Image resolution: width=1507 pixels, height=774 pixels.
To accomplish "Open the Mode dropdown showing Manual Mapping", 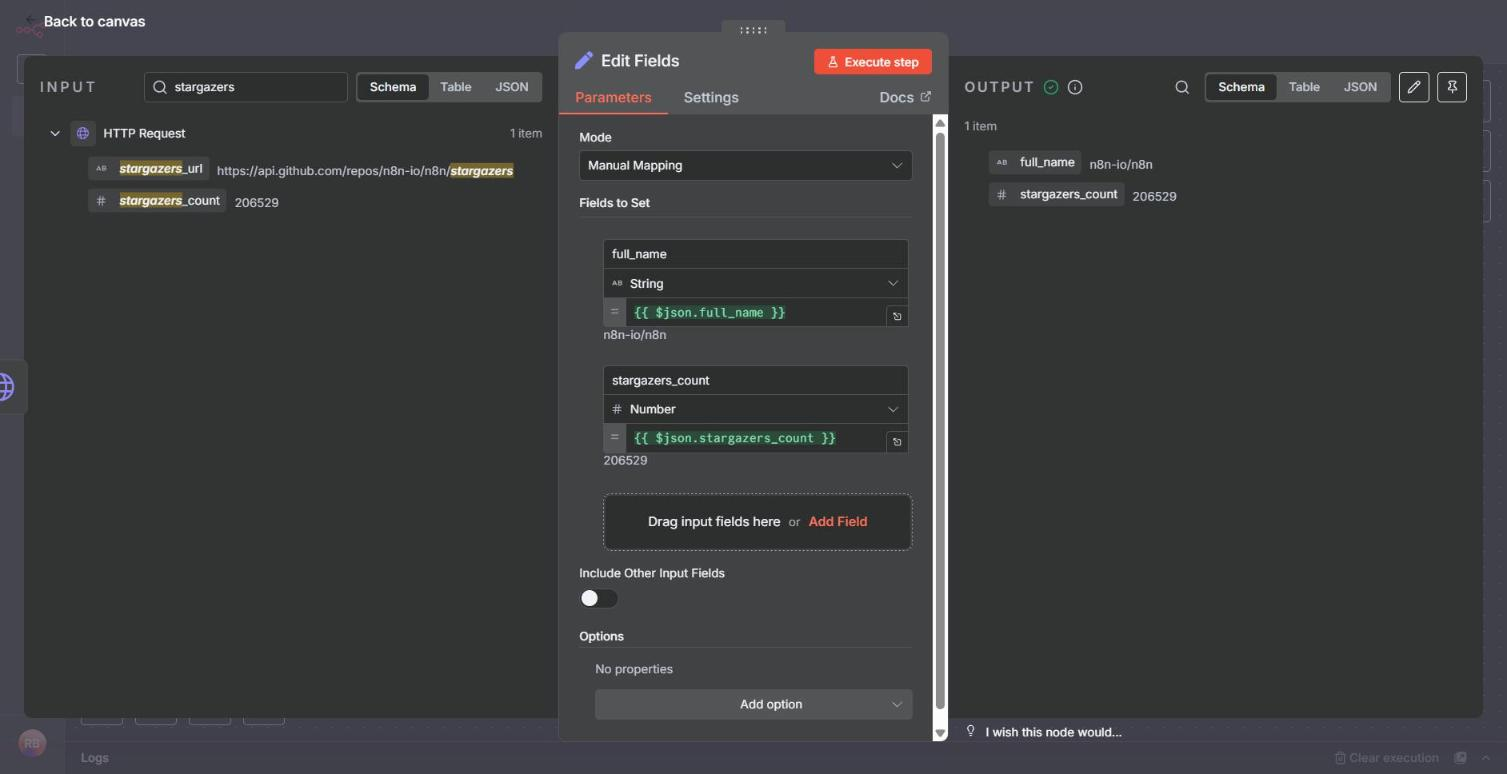I will [x=745, y=165].
